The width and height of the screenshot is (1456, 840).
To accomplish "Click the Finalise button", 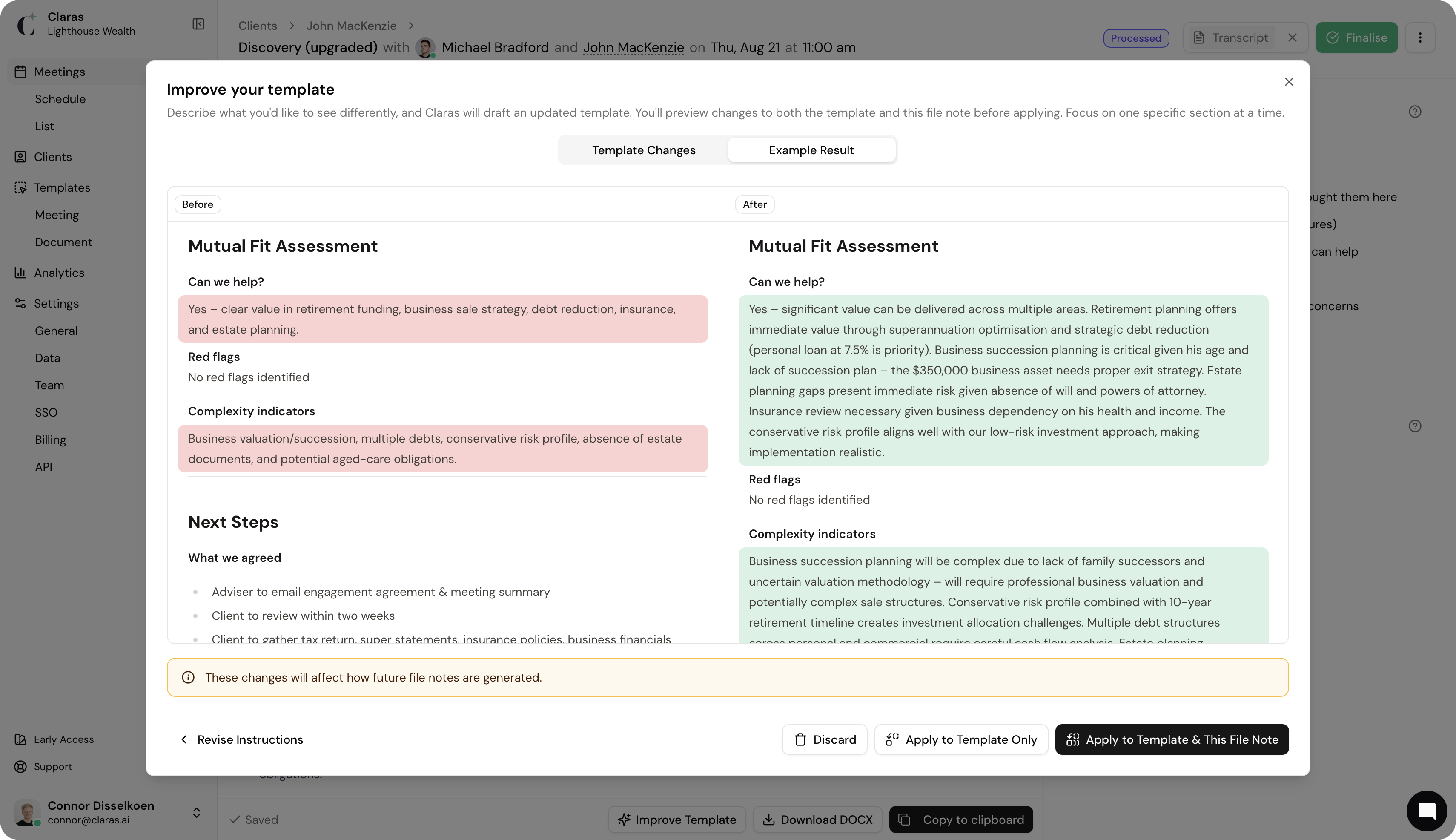I will pyautogui.click(x=1356, y=37).
